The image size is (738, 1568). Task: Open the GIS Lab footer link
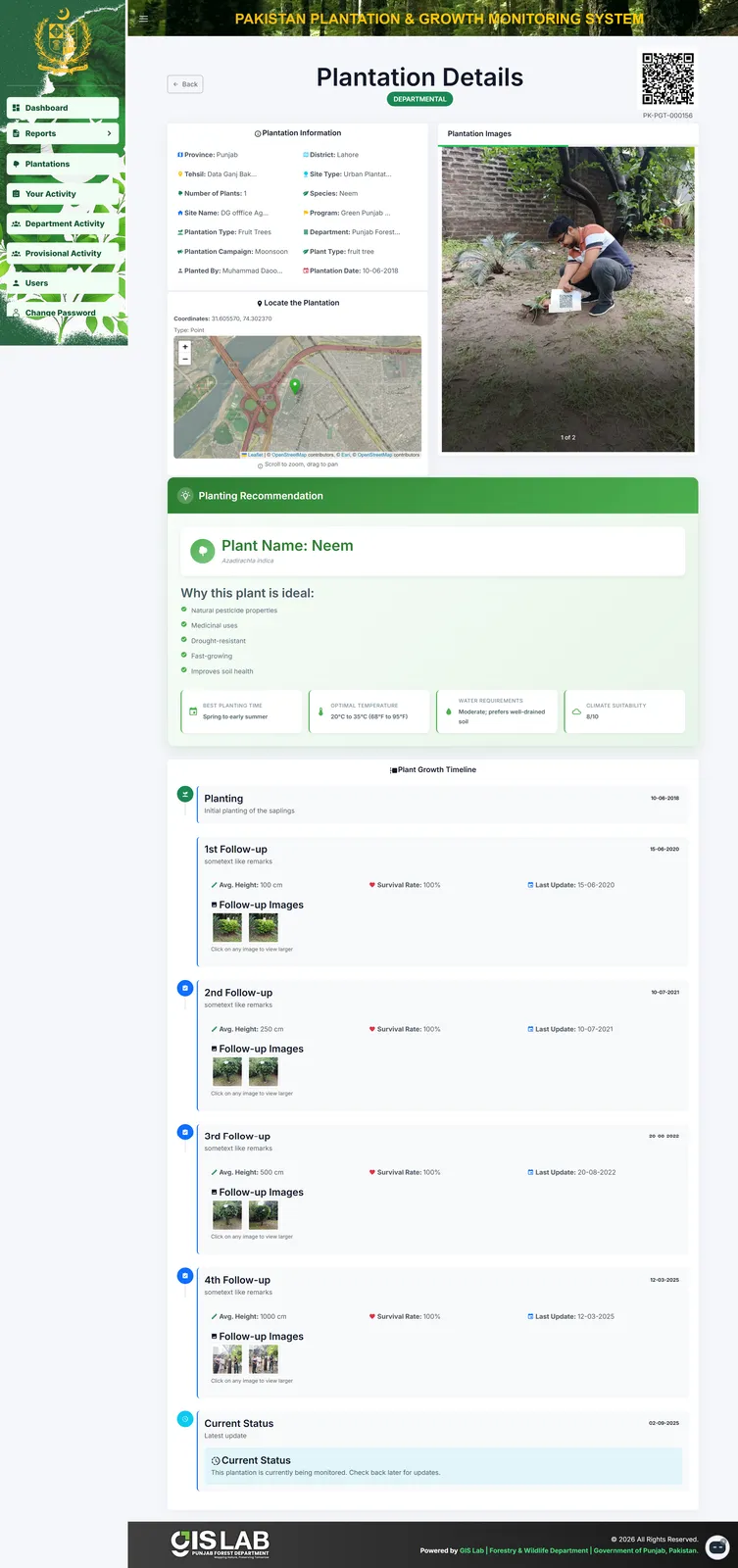tap(471, 1550)
